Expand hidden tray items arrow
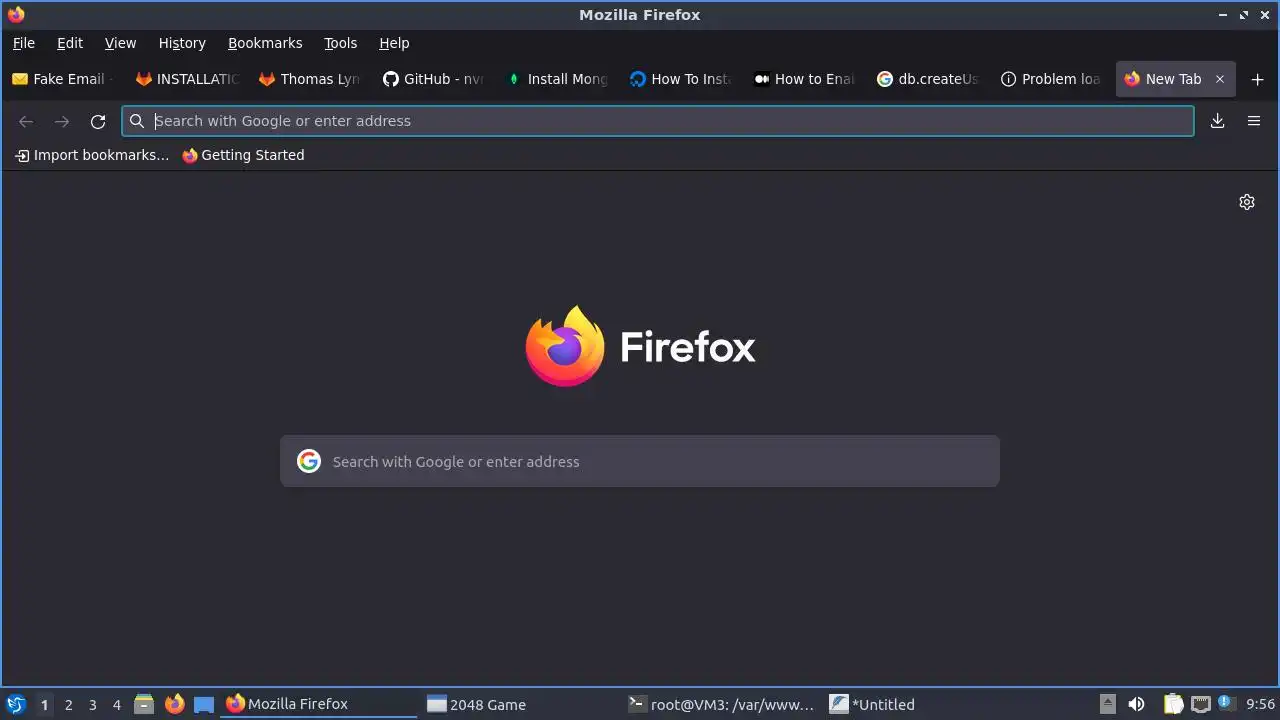The height and width of the screenshot is (720, 1280). (x=1108, y=704)
